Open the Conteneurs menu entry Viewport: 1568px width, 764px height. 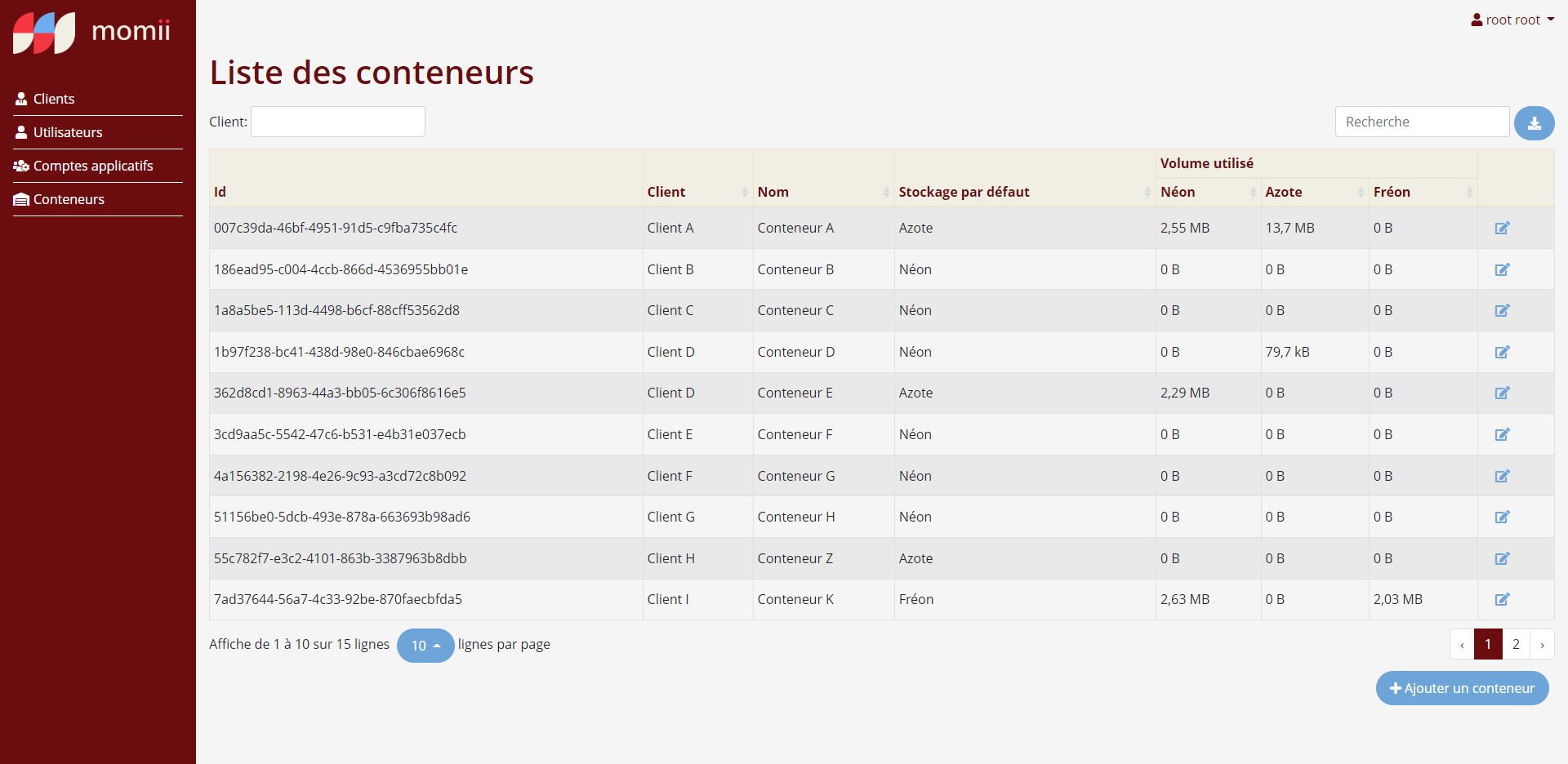[x=98, y=199]
